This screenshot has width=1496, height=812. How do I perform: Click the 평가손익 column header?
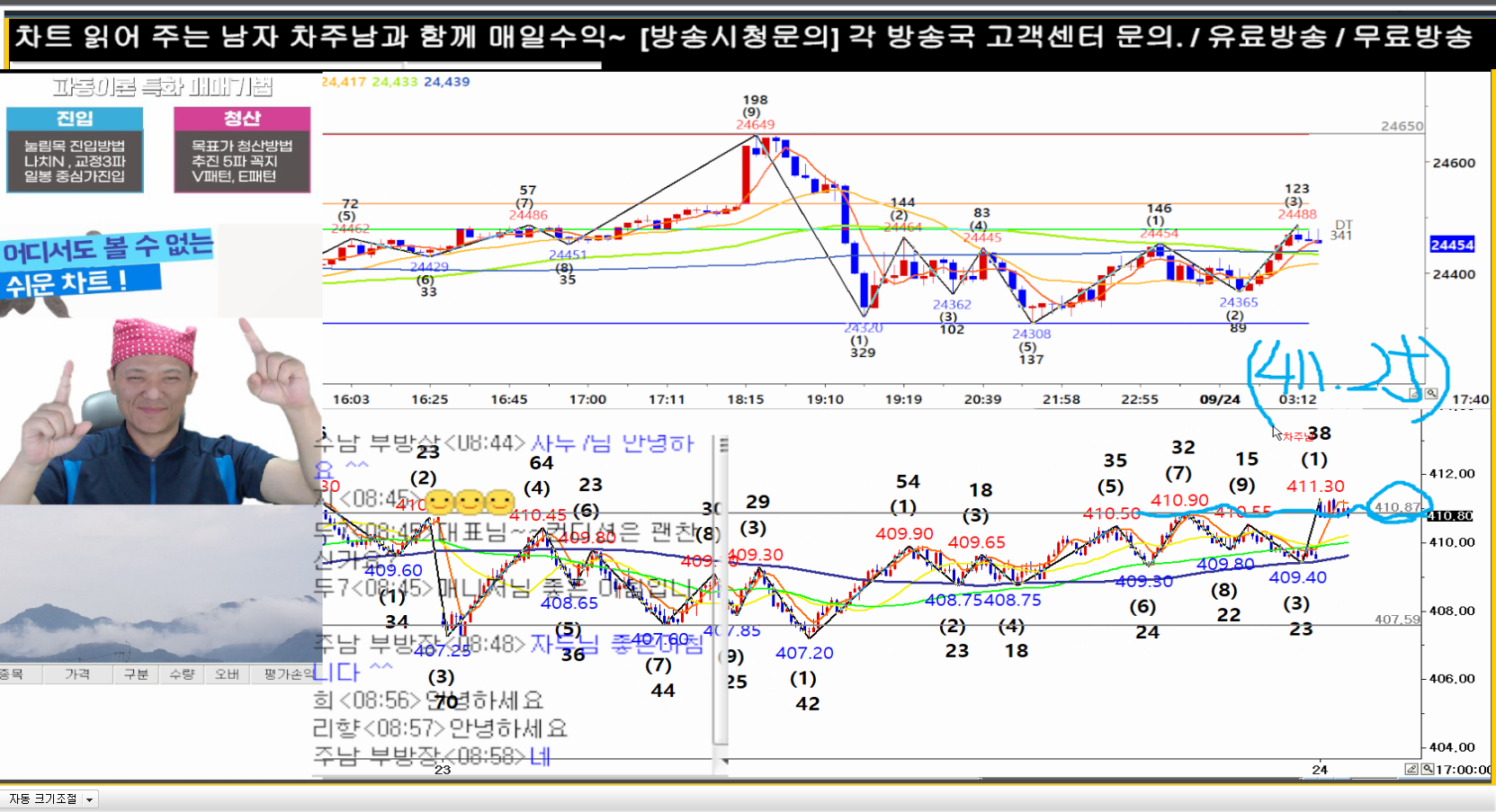288,674
